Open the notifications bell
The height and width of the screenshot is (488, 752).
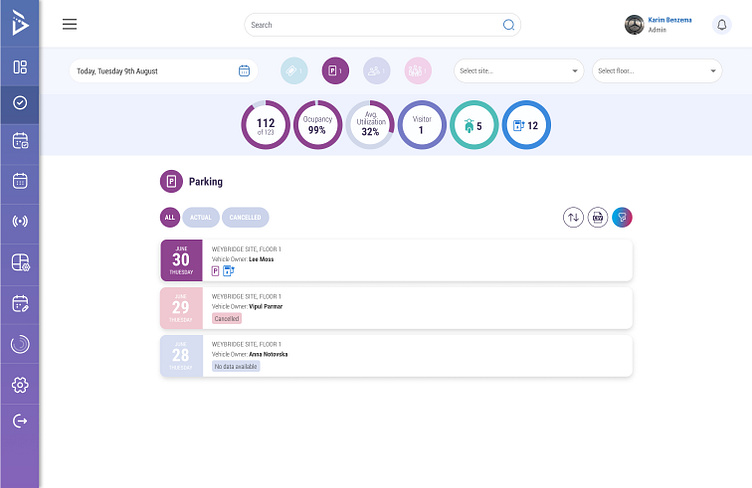coord(721,25)
